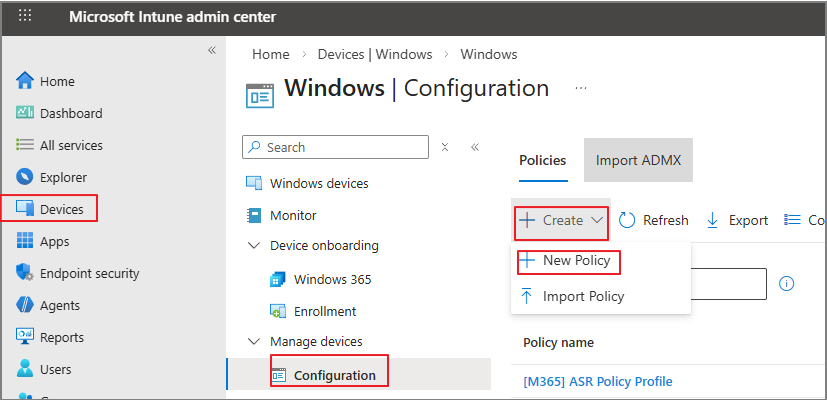Click the Microsoft Intune admin center title
This screenshot has height=400, width=827.
click(172, 17)
